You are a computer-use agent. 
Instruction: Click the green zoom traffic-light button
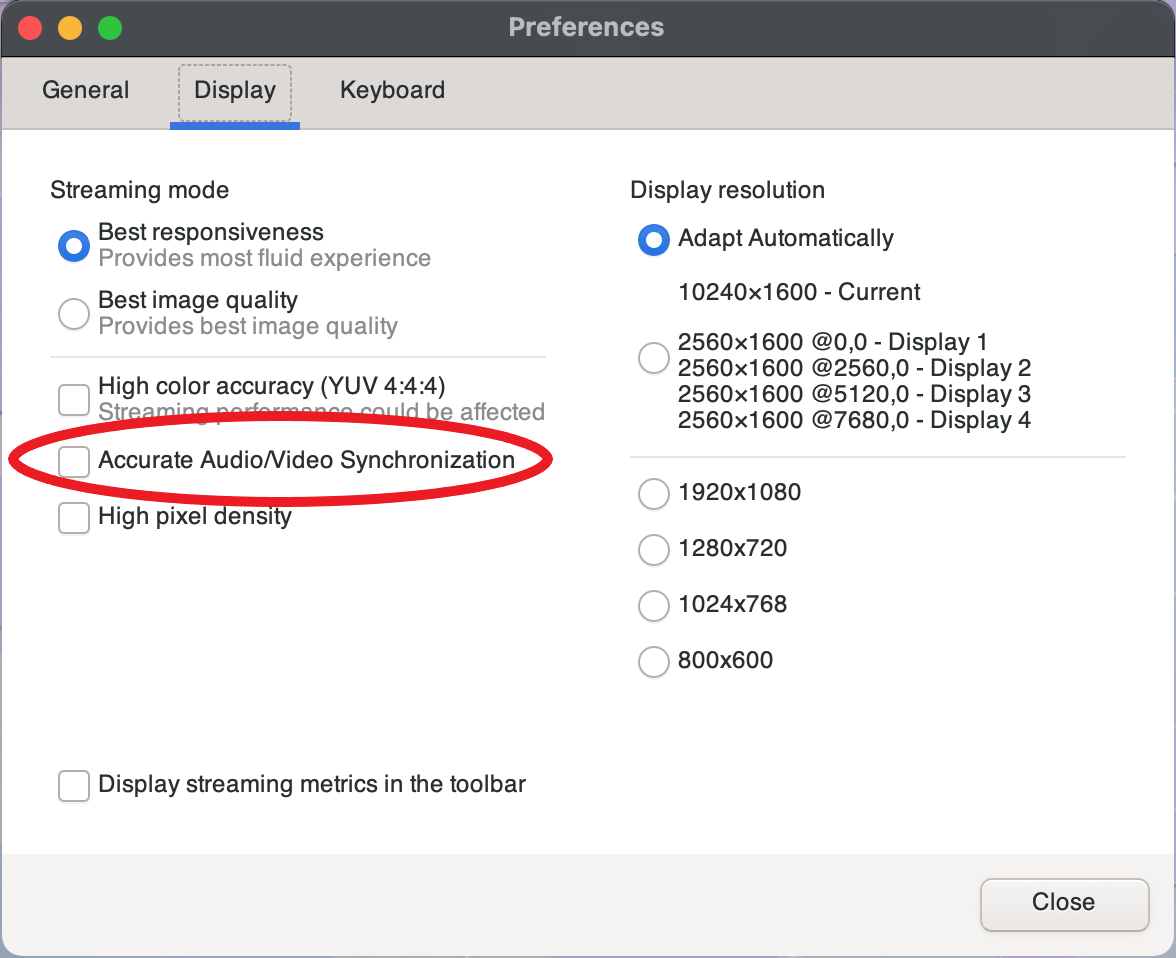(x=109, y=27)
